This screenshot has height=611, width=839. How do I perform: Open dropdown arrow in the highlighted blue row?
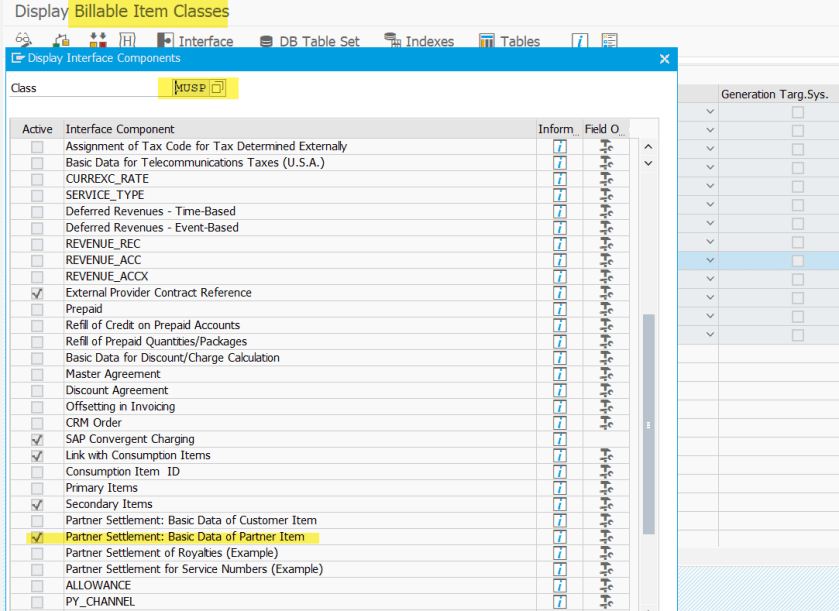(710, 260)
